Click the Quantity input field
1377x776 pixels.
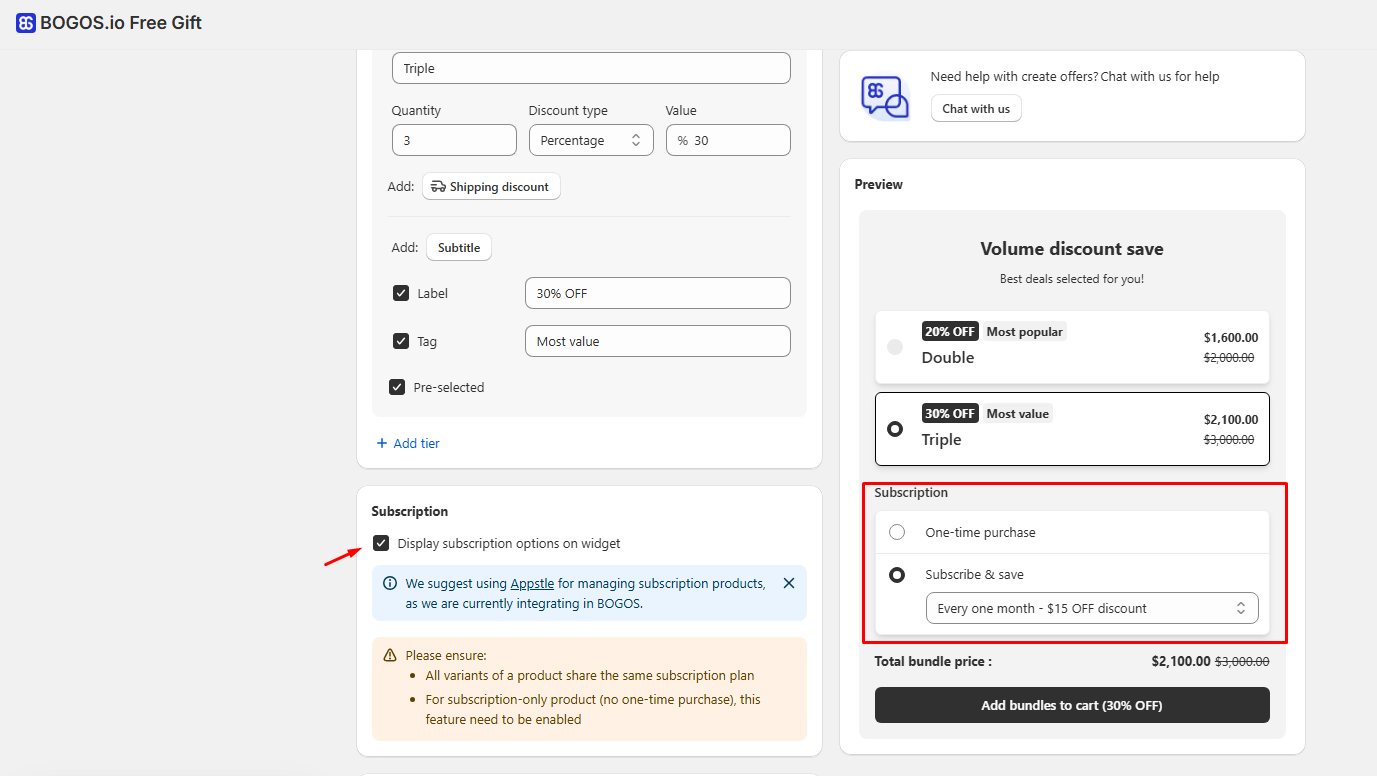454,141
